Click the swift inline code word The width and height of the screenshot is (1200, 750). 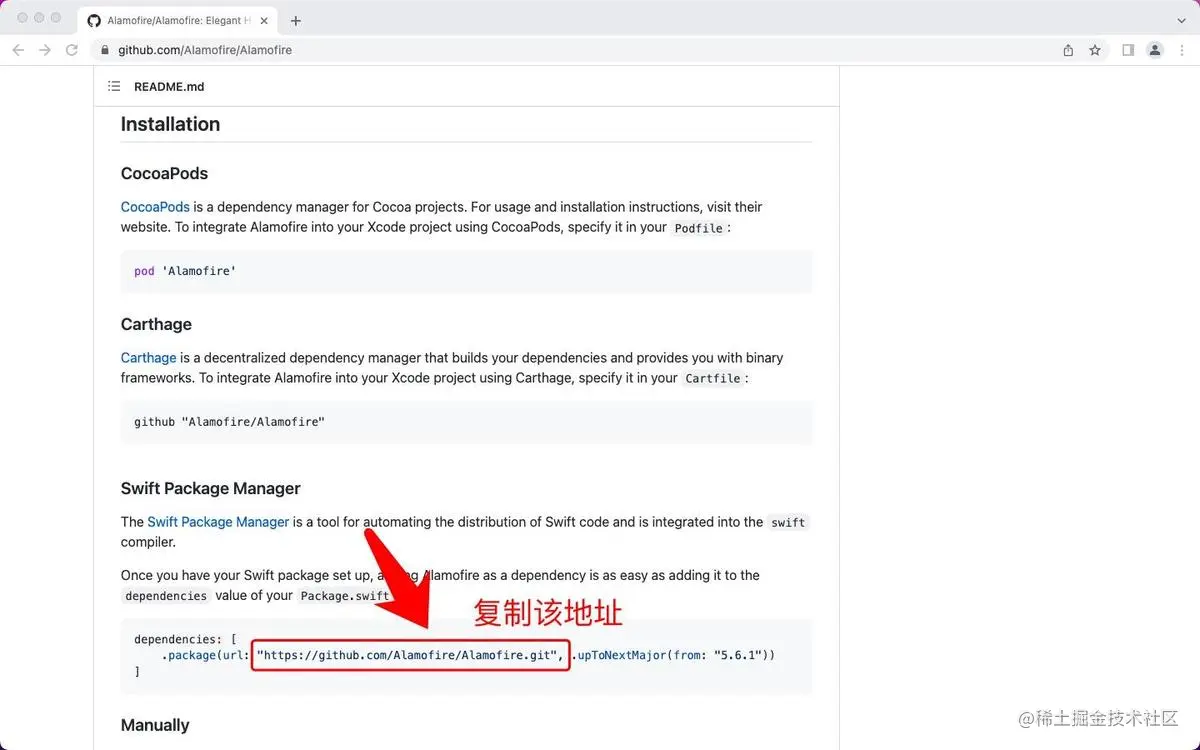tap(788, 523)
